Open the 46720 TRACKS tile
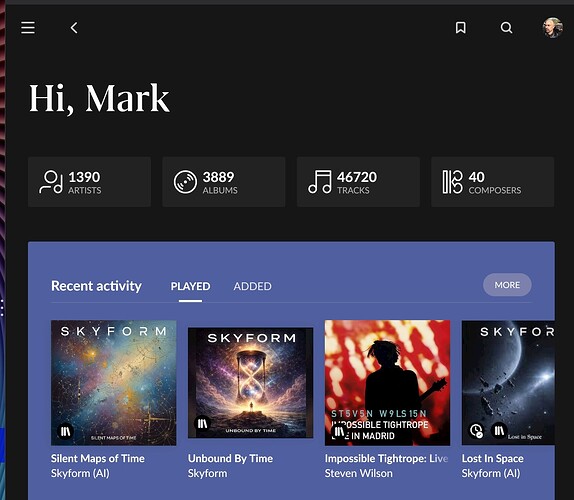This screenshot has height=500, width=574. tap(358, 182)
